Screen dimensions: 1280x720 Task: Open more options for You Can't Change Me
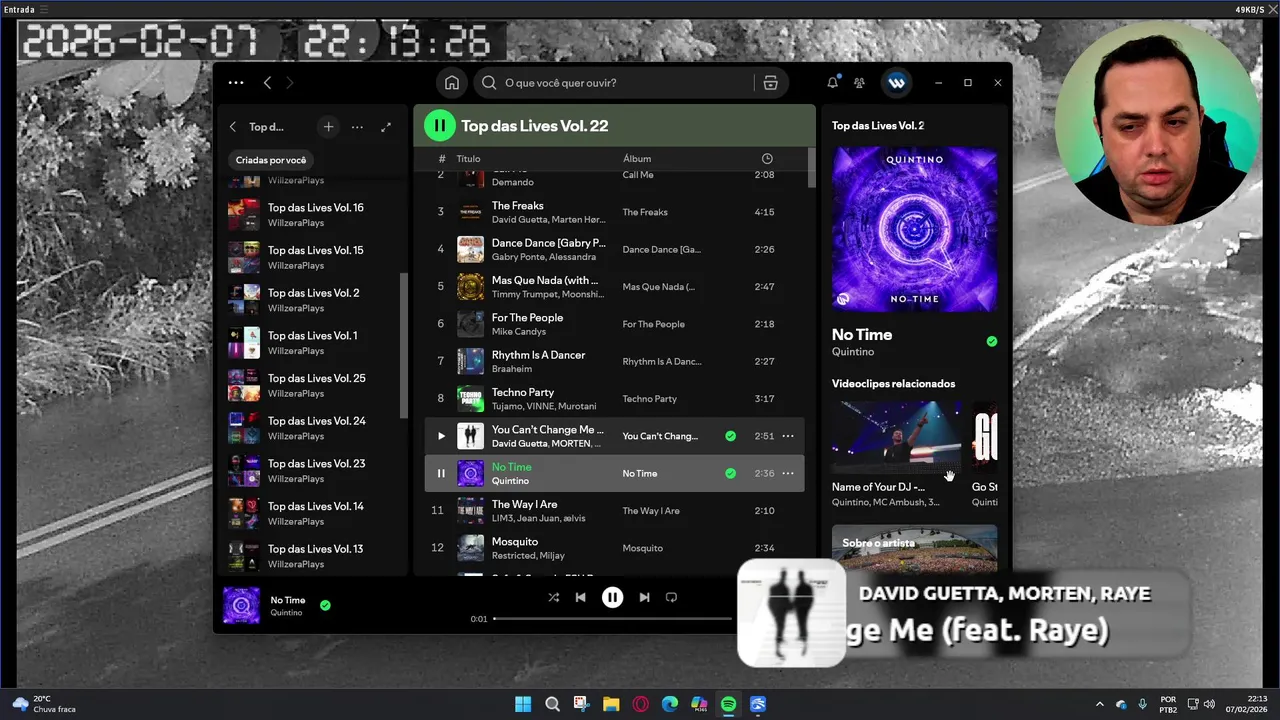[x=788, y=436]
